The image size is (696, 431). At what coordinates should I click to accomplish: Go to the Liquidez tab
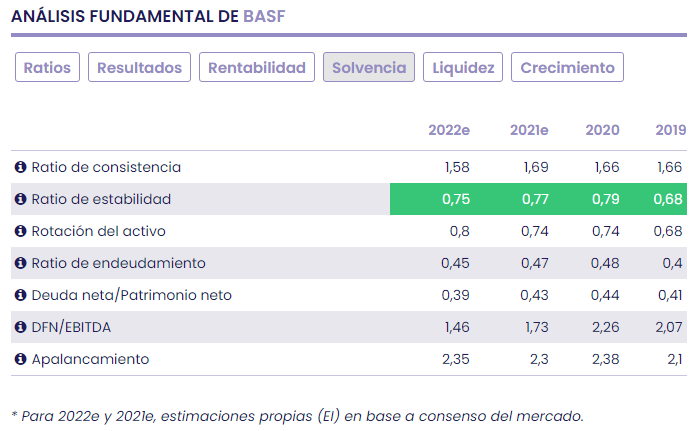[463, 68]
